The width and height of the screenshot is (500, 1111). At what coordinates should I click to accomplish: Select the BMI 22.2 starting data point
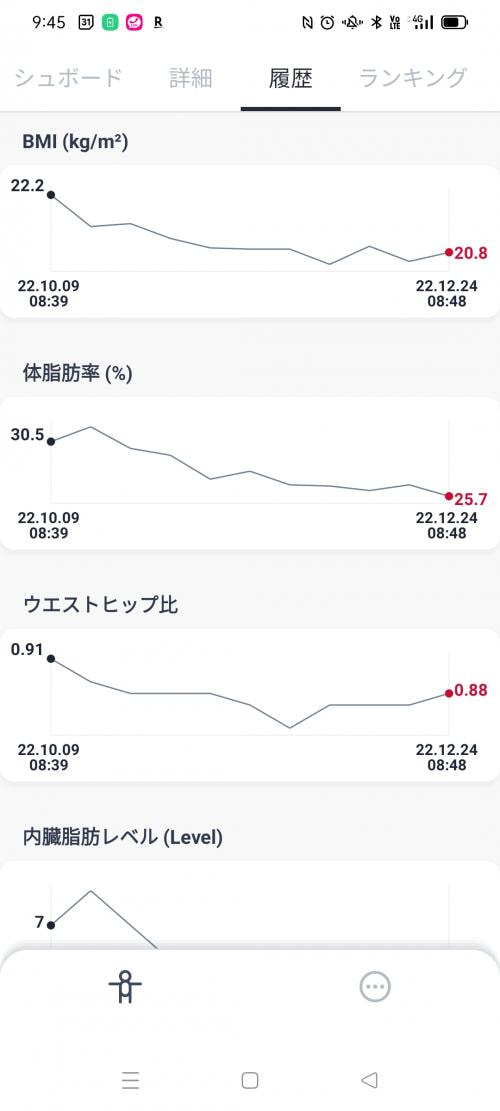[x=50, y=194]
